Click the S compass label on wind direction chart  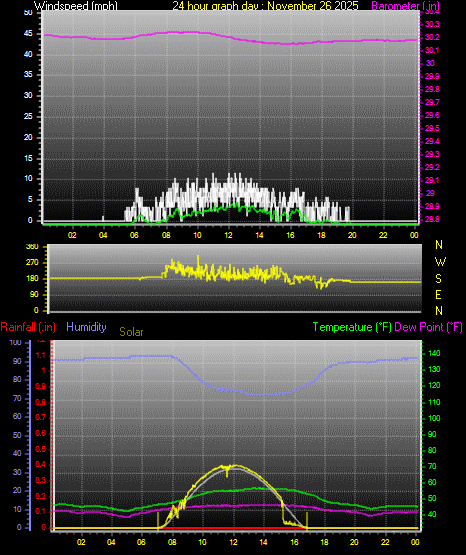tap(438, 279)
